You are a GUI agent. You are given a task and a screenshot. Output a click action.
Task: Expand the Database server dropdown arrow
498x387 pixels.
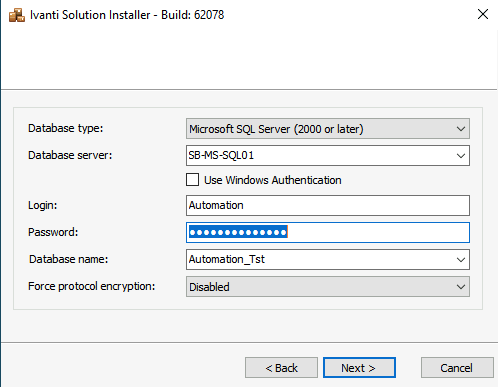[461, 155]
